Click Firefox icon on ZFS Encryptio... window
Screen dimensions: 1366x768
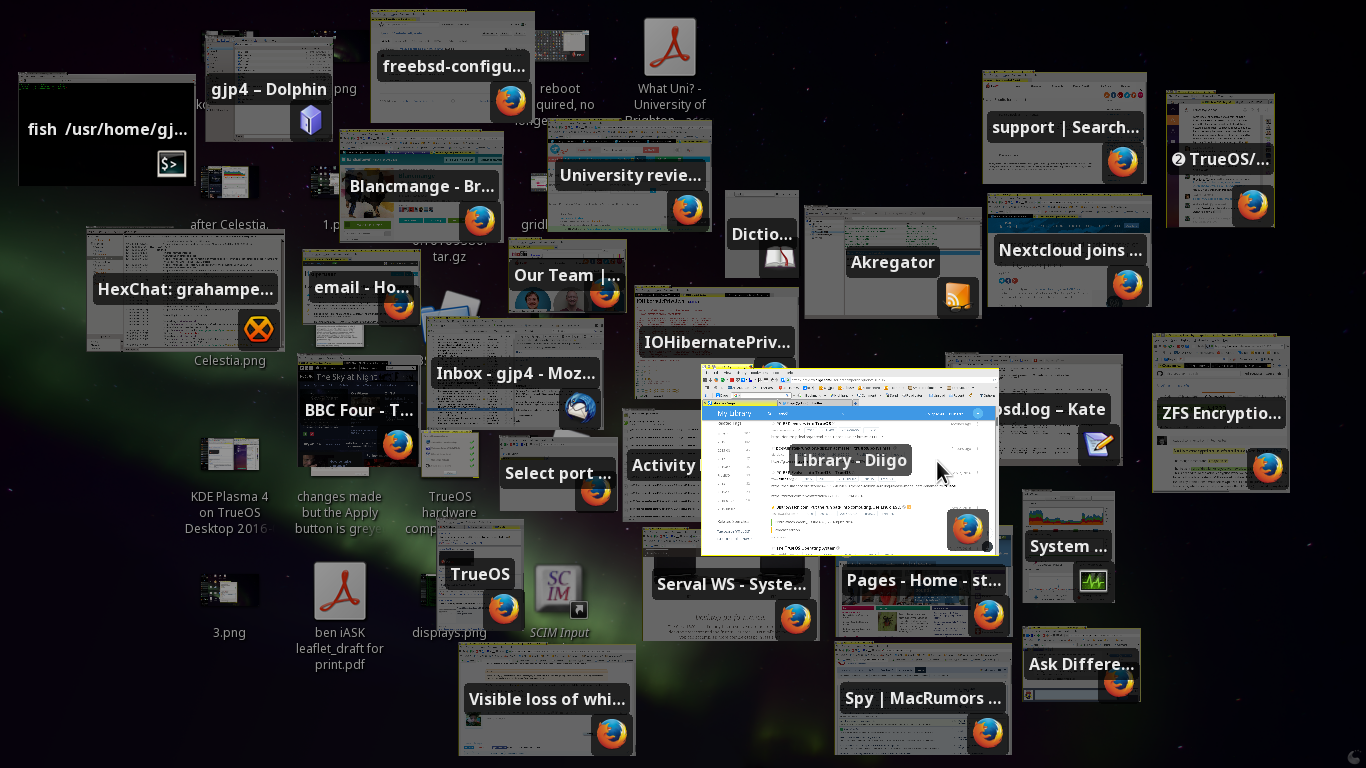[1268, 468]
